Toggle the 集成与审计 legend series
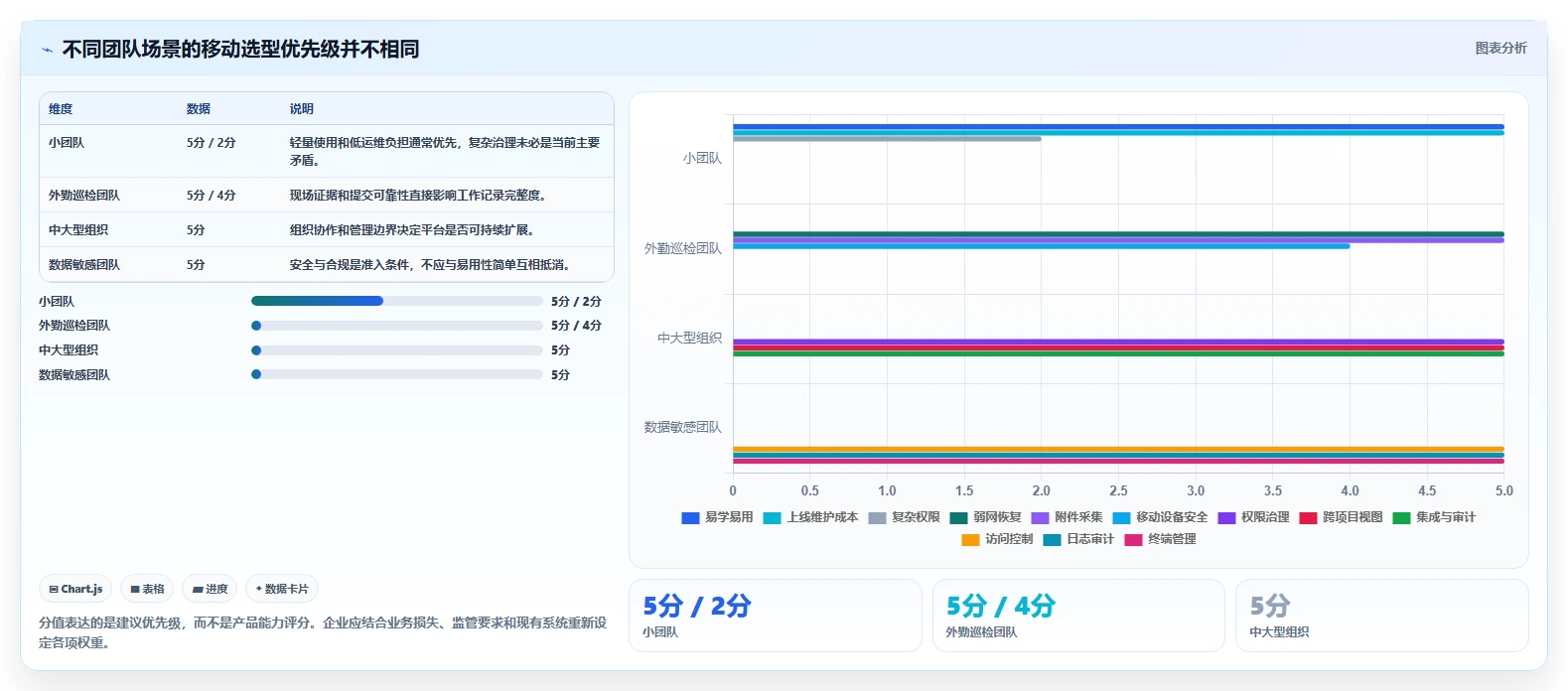Image resolution: width=1568 pixels, height=691 pixels. coord(1434,517)
